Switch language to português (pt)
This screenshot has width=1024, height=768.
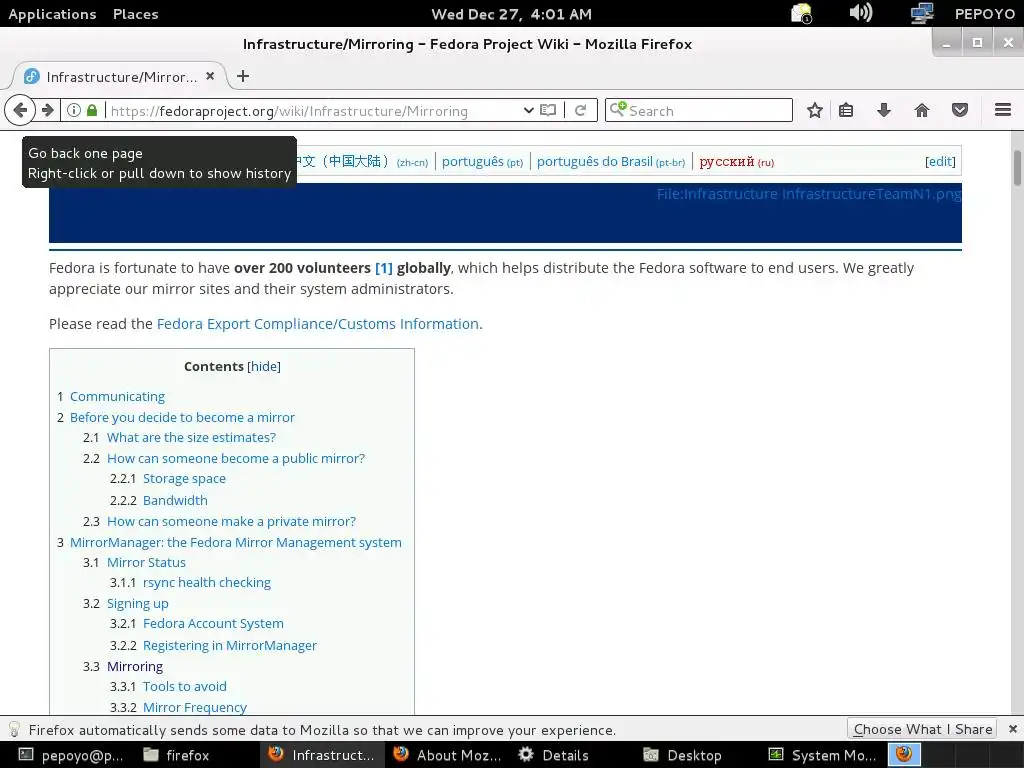click(482, 161)
